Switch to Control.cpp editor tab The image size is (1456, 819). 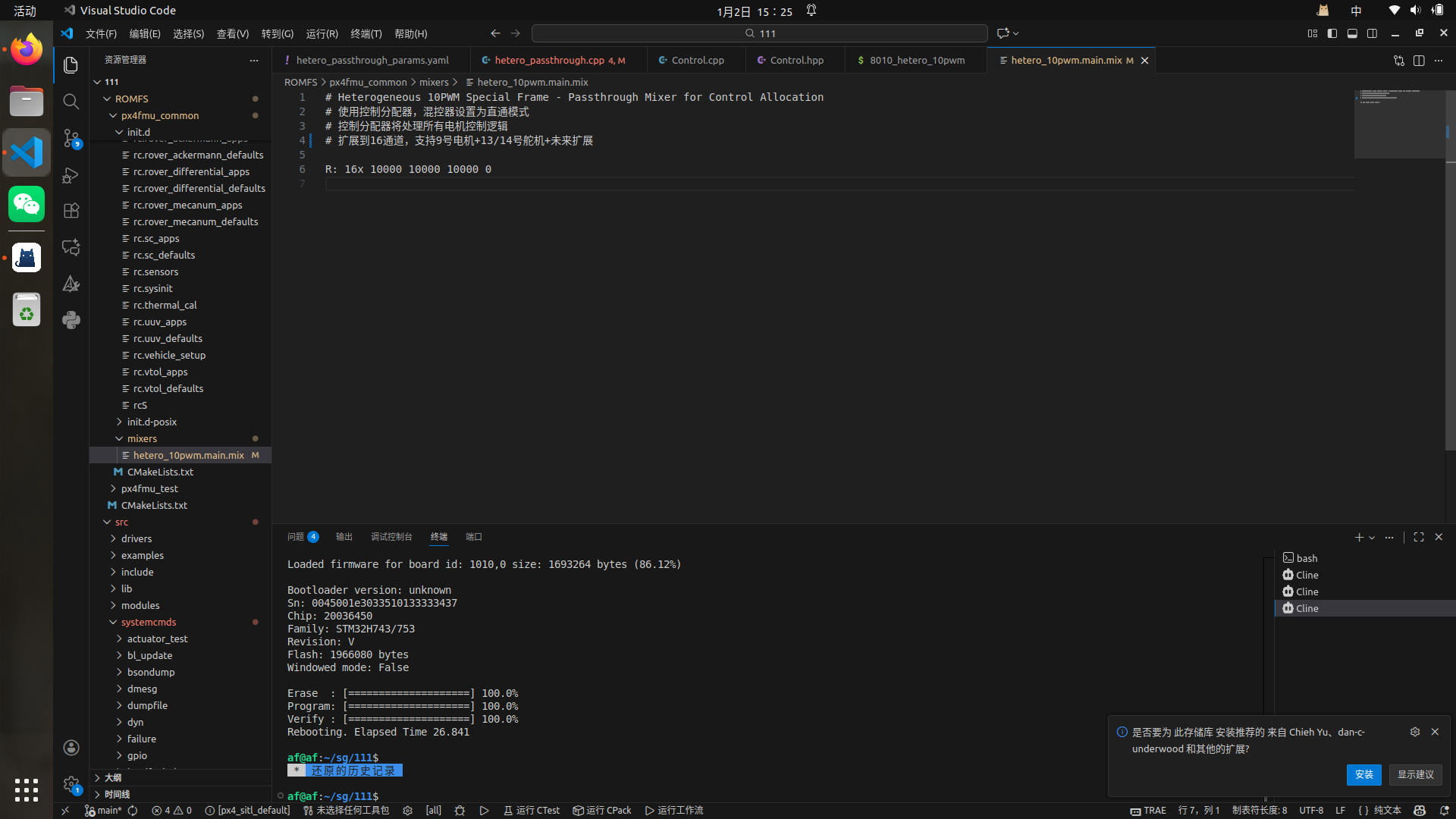[697, 60]
